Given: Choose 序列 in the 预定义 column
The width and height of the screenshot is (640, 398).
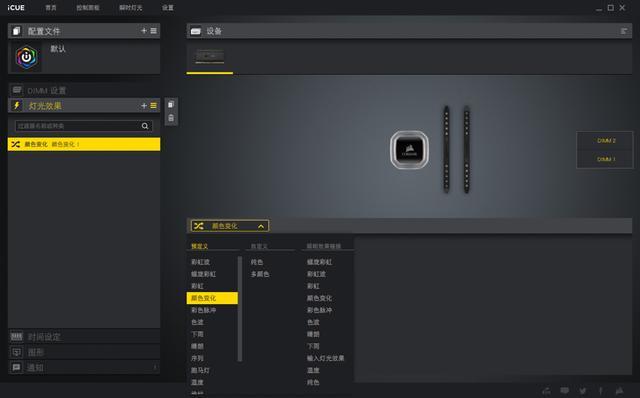Looking at the screenshot, I should (x=197, y=358).
